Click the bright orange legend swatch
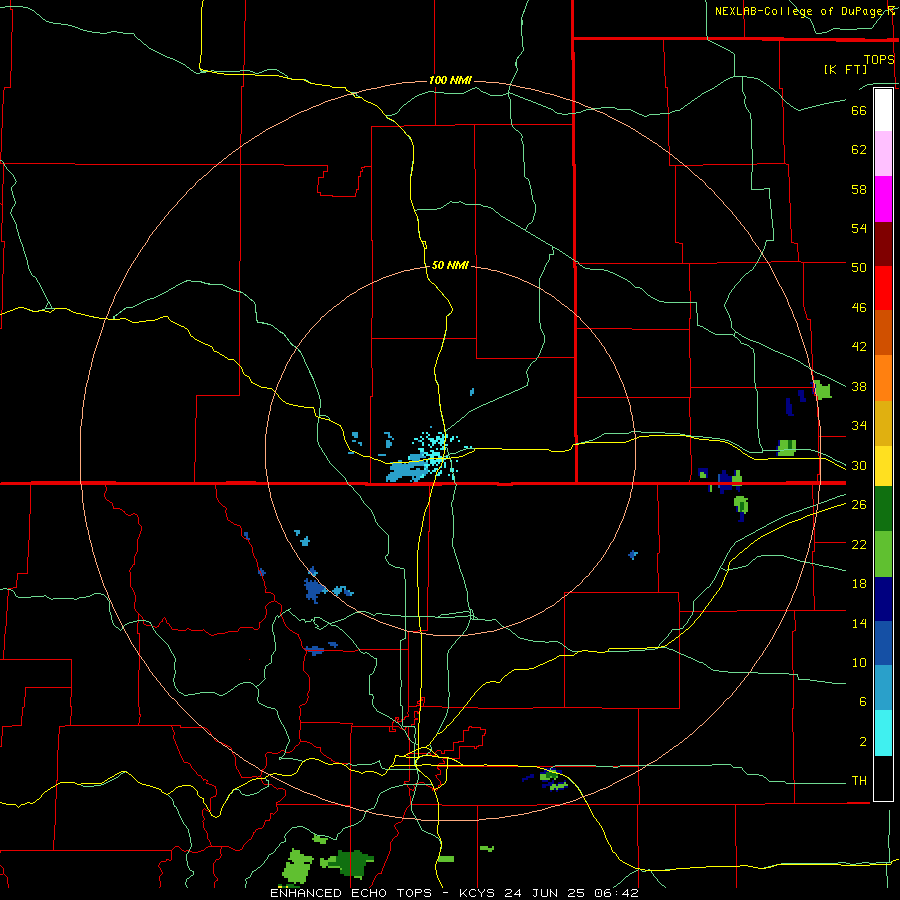 tap(883, 378)
